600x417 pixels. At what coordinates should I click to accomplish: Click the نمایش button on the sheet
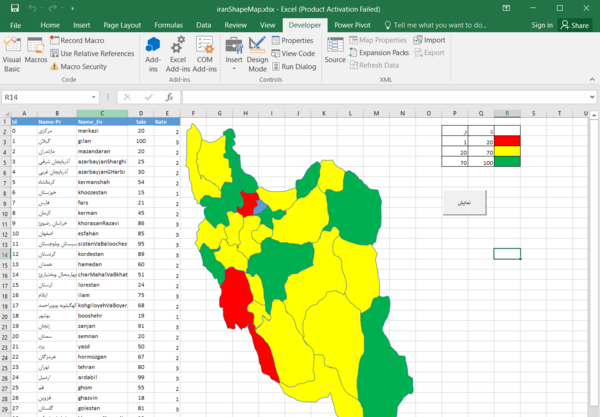tap(465, 202)
